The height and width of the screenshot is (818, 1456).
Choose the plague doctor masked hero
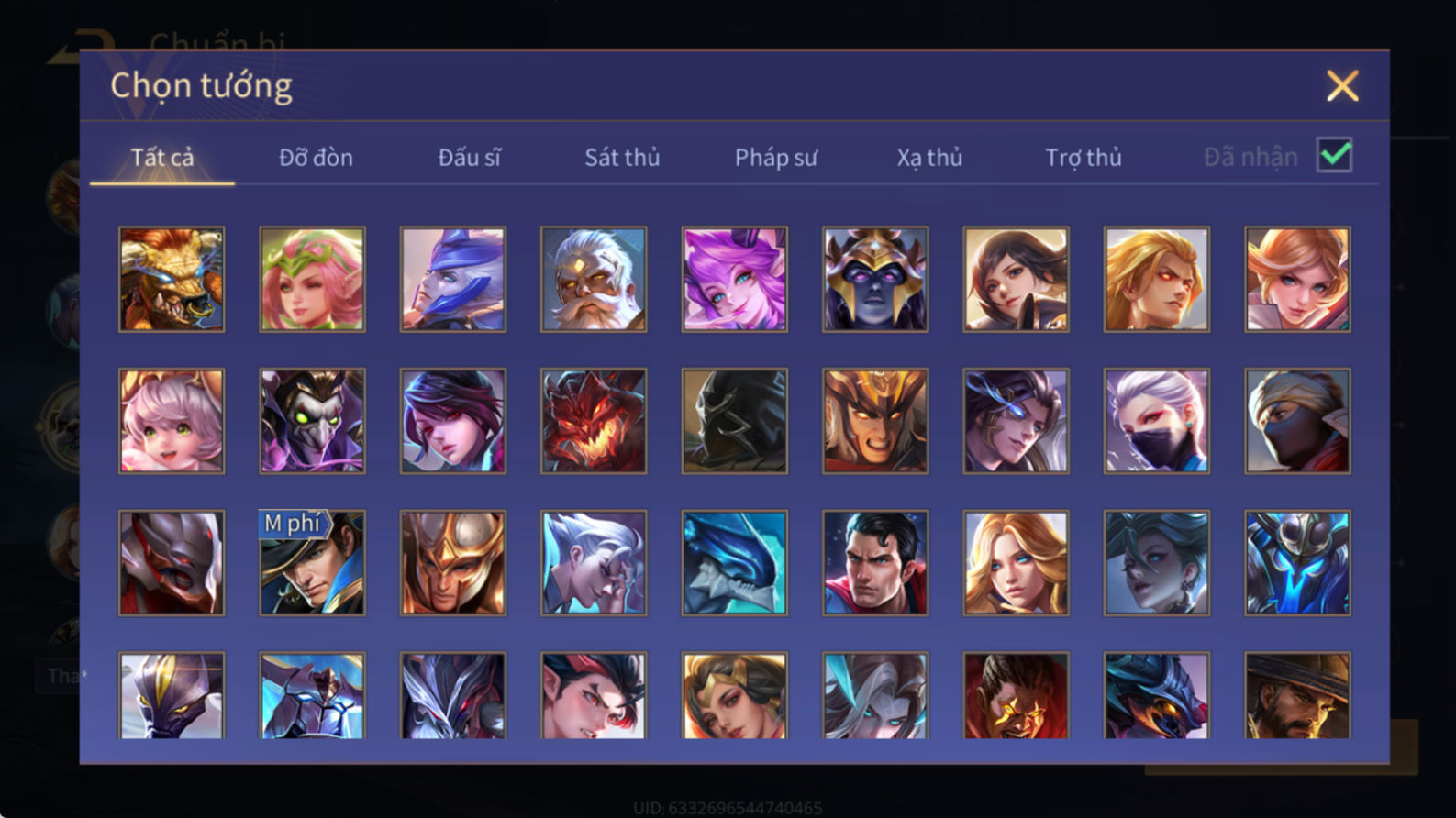pos(312,421)
